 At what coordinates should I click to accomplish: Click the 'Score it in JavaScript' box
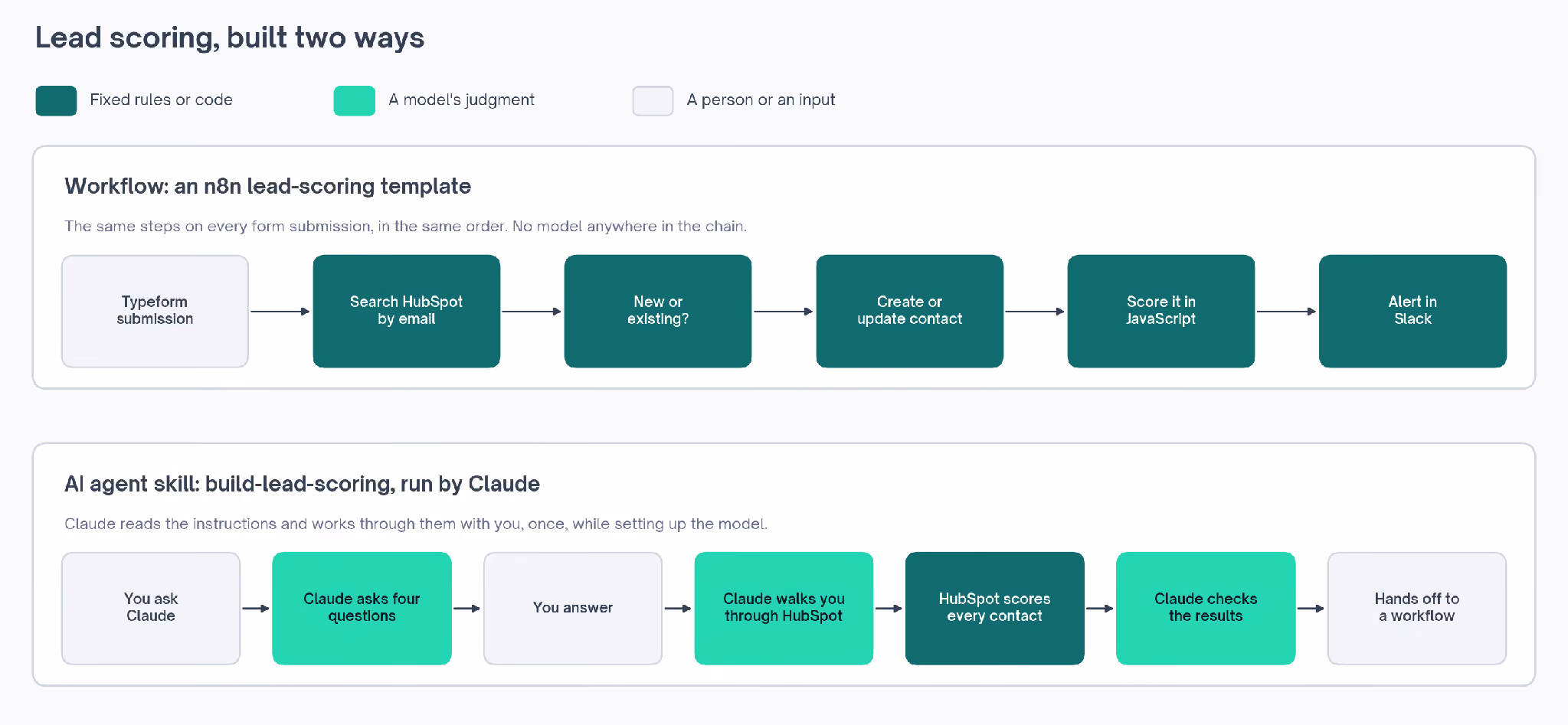click(x=1160, y=311)
